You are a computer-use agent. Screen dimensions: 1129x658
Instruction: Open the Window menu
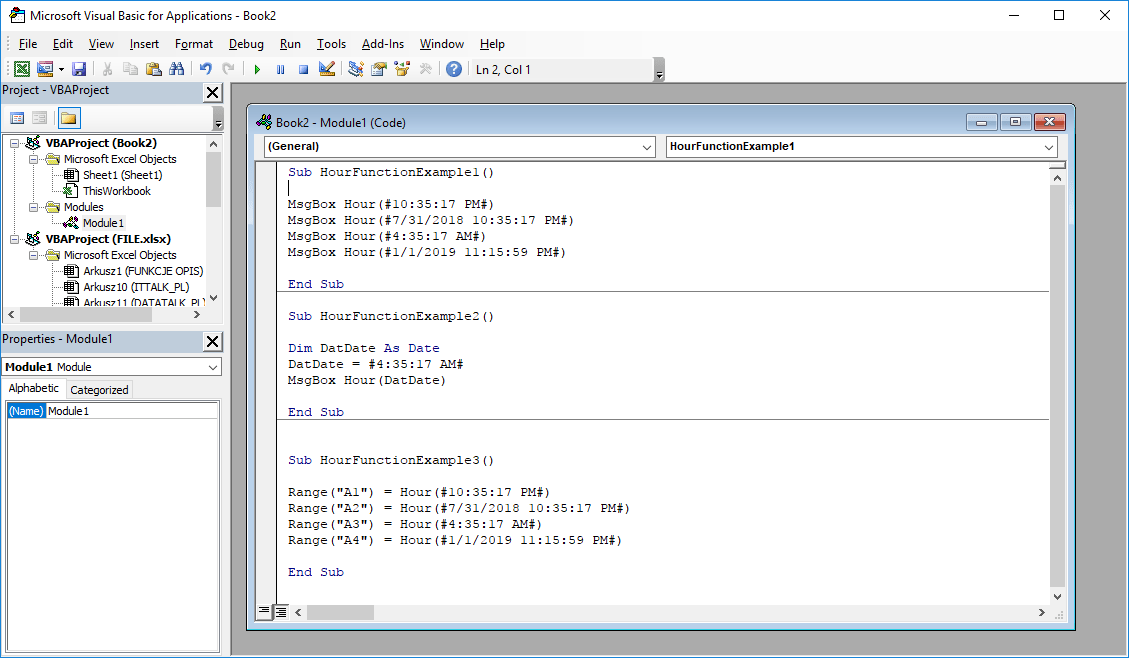click(441, 44)
